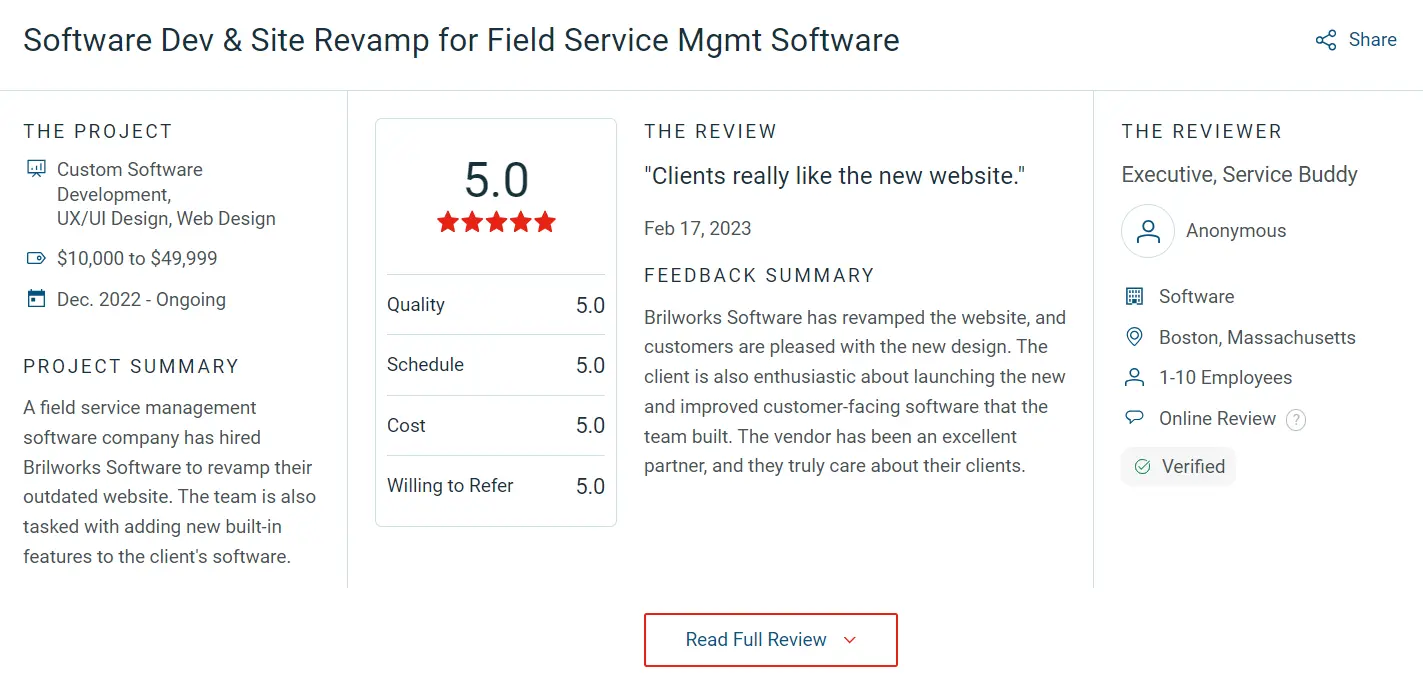Screen dimensions: 1423x692
Task: Select the review title heading
Action: (x=834, y=175)
